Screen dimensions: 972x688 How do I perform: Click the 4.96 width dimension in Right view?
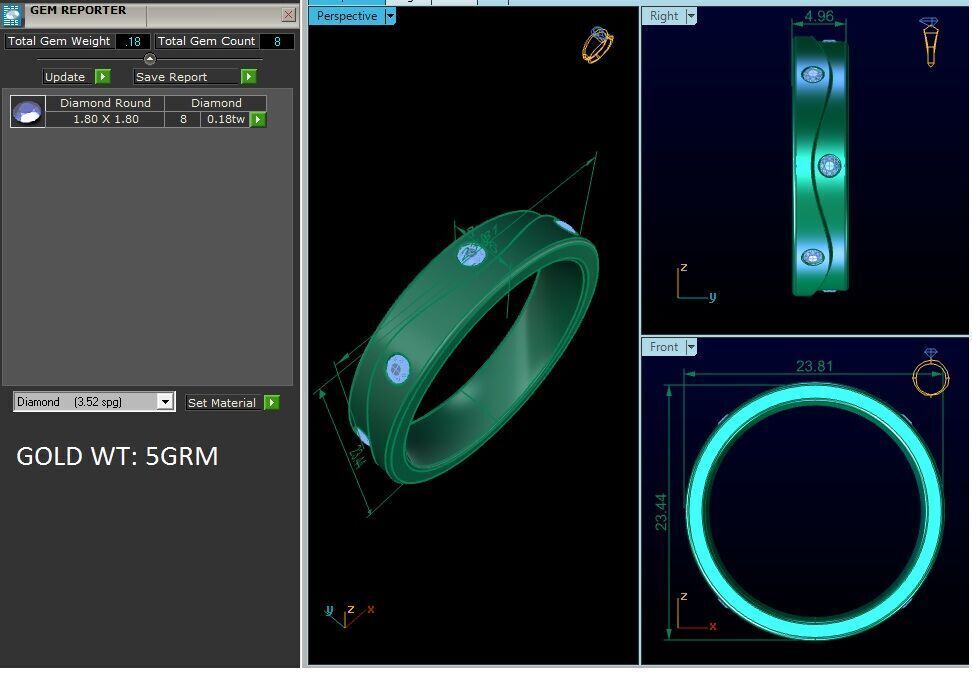coord(819,16)
